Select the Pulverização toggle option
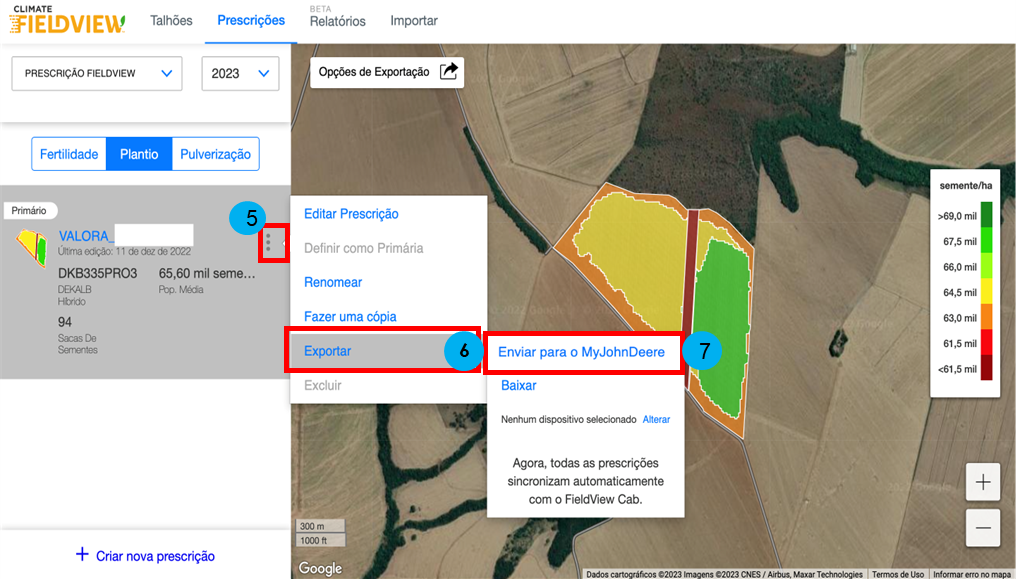Viewport: 1018px width, 579px height. point(215,154)
